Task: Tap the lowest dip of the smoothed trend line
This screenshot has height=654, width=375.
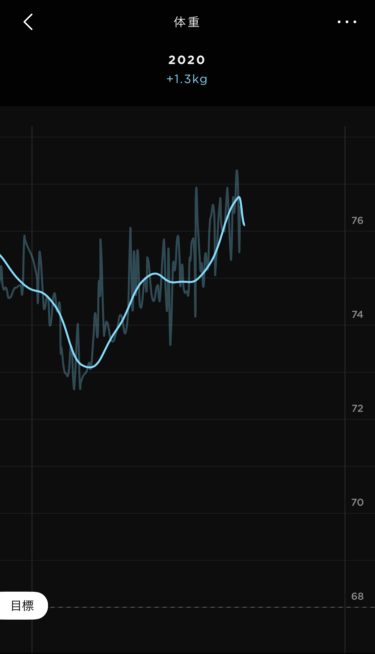Action: tap(90, 367)
